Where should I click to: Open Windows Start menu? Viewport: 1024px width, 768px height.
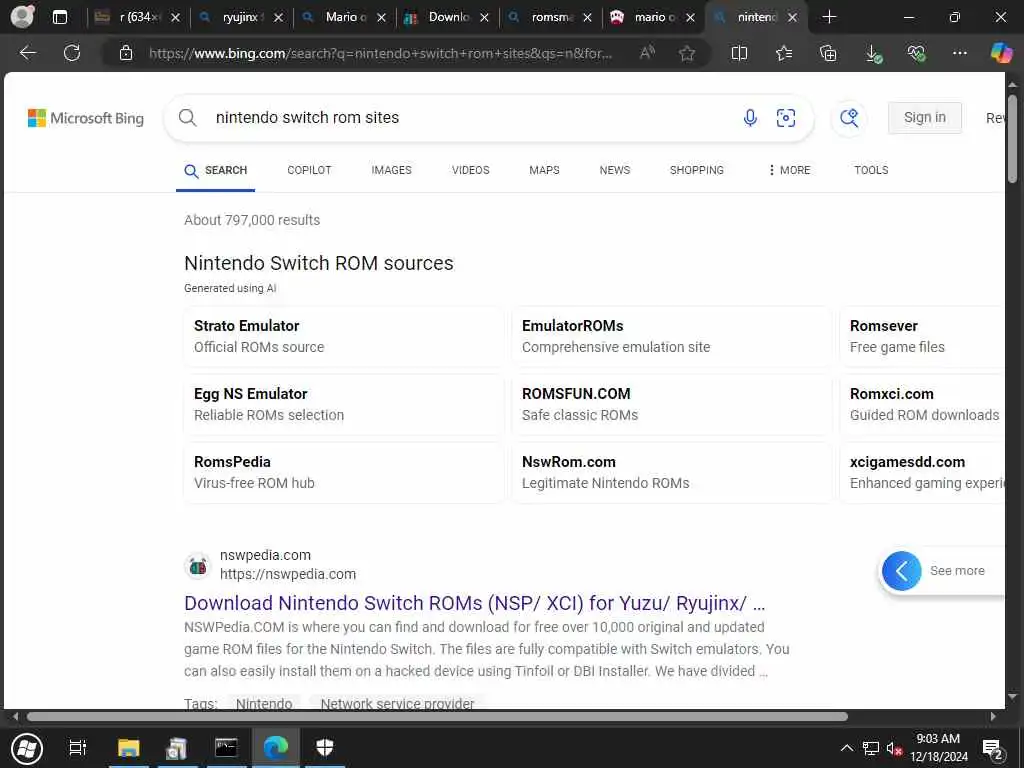pos(27,748)
